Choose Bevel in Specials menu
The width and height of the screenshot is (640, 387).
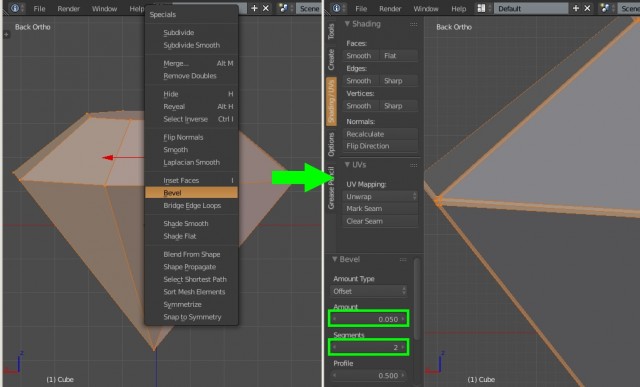(x=191, y=193)
